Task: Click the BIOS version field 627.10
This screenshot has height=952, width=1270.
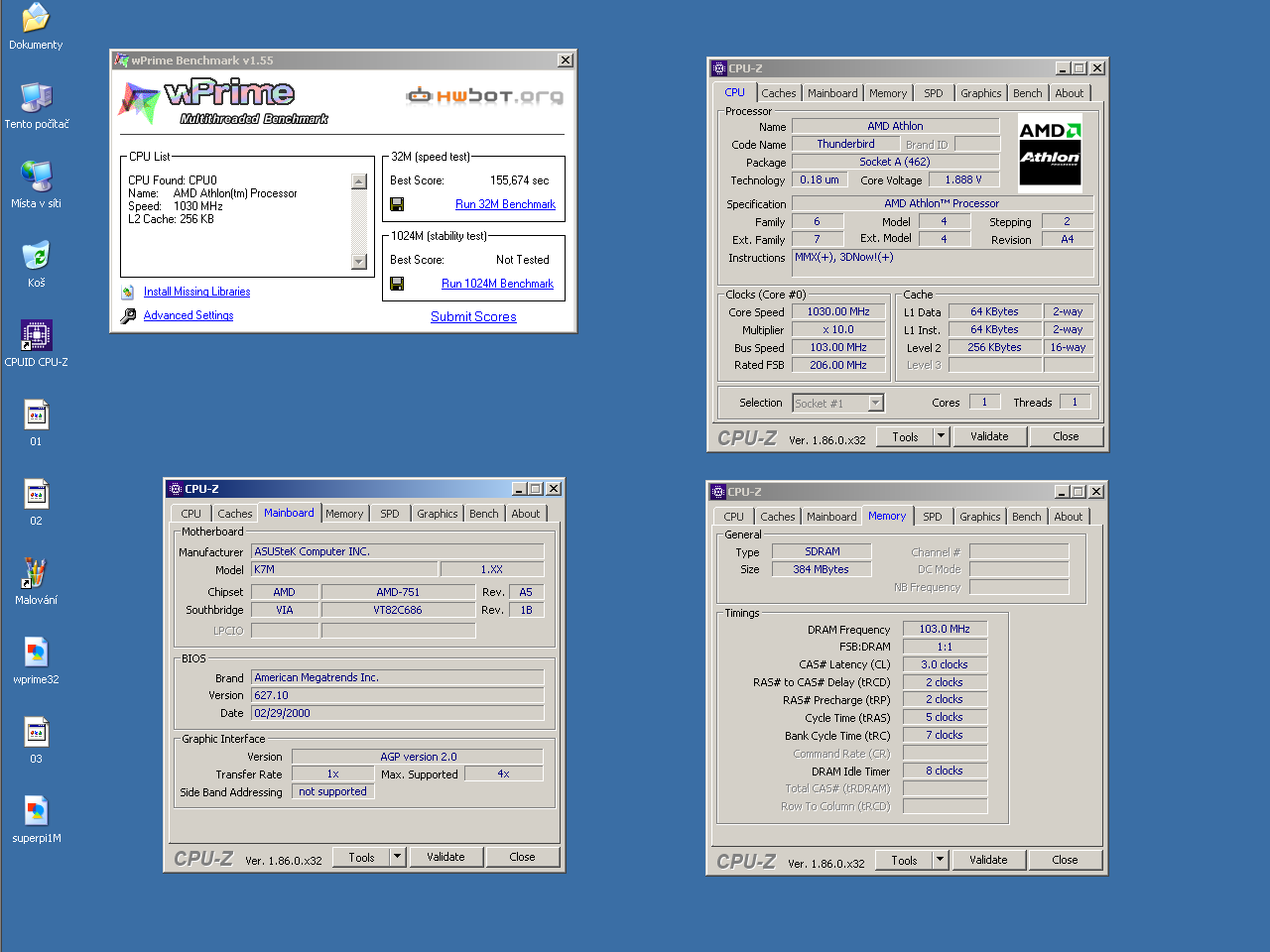Action: click(x=398, y=695)
